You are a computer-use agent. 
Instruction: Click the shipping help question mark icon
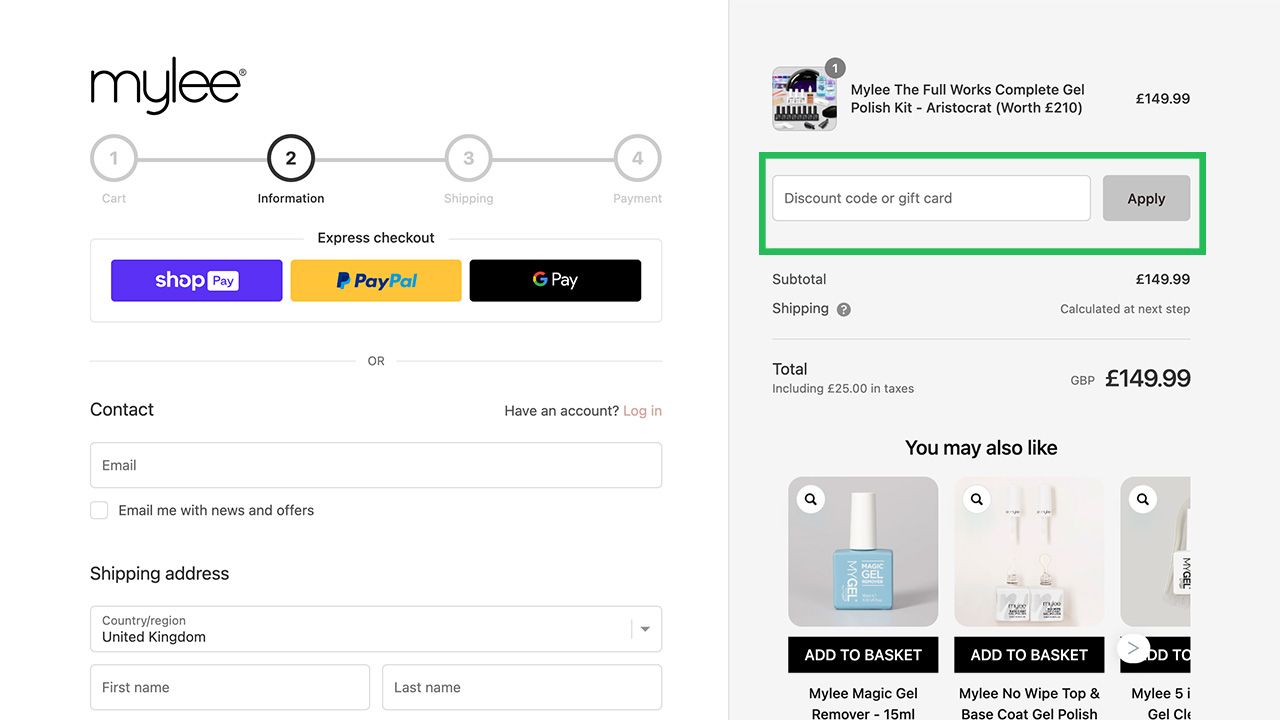[843, 310]
